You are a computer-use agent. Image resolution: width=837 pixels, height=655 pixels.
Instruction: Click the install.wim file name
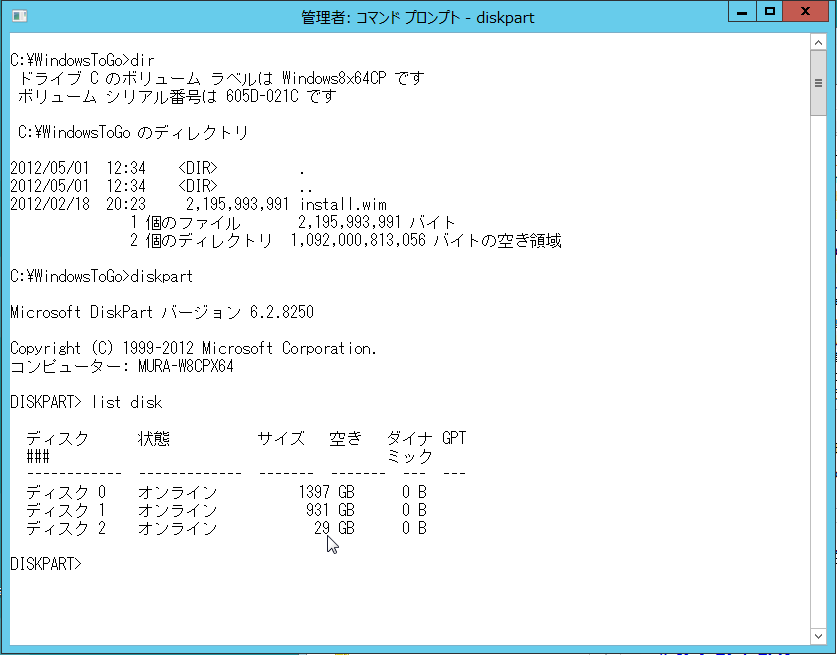point(343,204)
